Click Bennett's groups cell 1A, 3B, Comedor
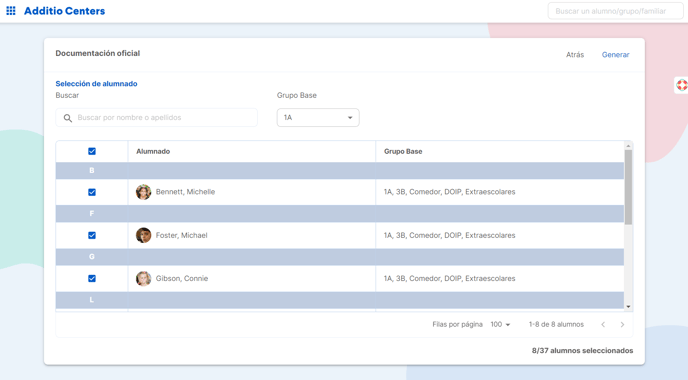The image size is (688, 380). (449, 192)
